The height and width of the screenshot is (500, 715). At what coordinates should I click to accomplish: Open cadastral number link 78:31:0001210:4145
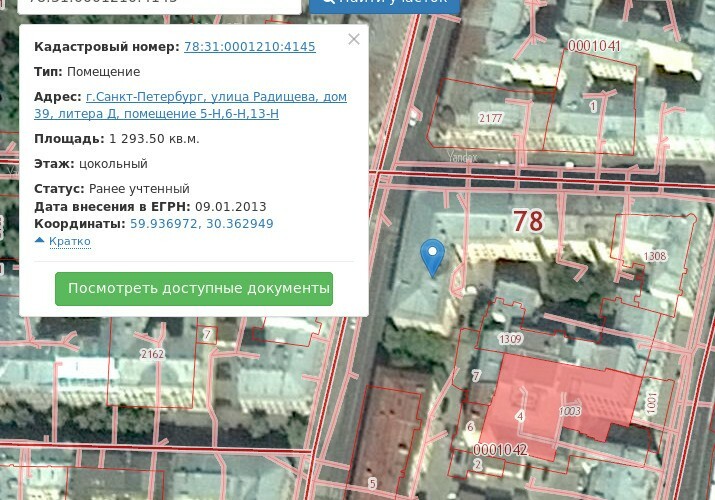[x=249, y=47]
